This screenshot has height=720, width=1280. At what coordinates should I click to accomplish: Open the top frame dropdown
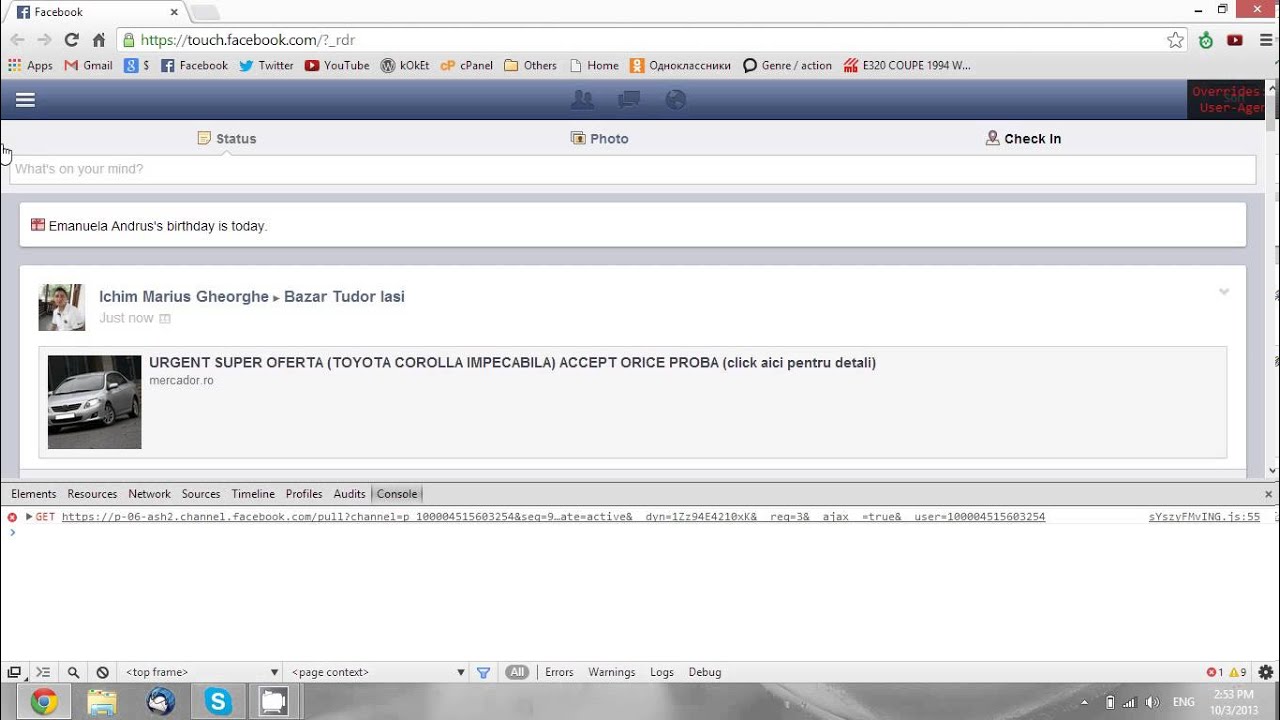pos(201,672)
